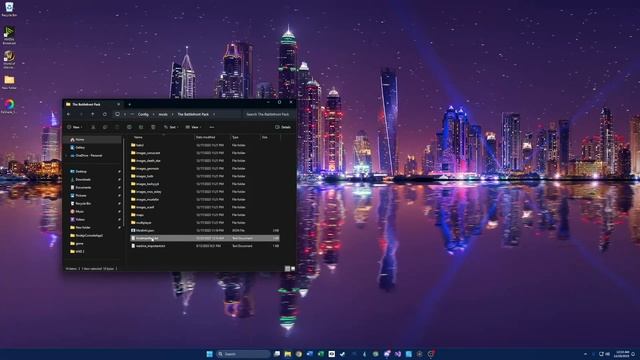Open the New dropdown menu
Viewport: 640px width, 360px height.
tap(74, 127)
